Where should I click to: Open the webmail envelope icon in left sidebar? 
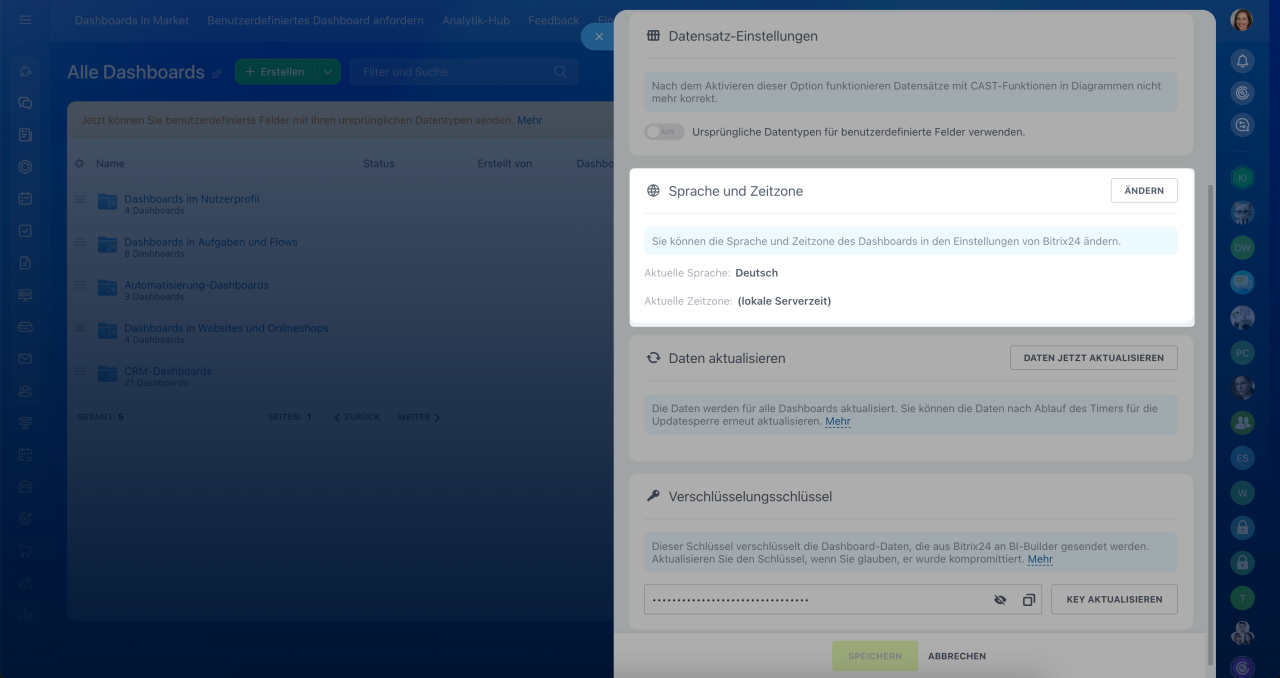pyautogui.click(x=25, y=359)
